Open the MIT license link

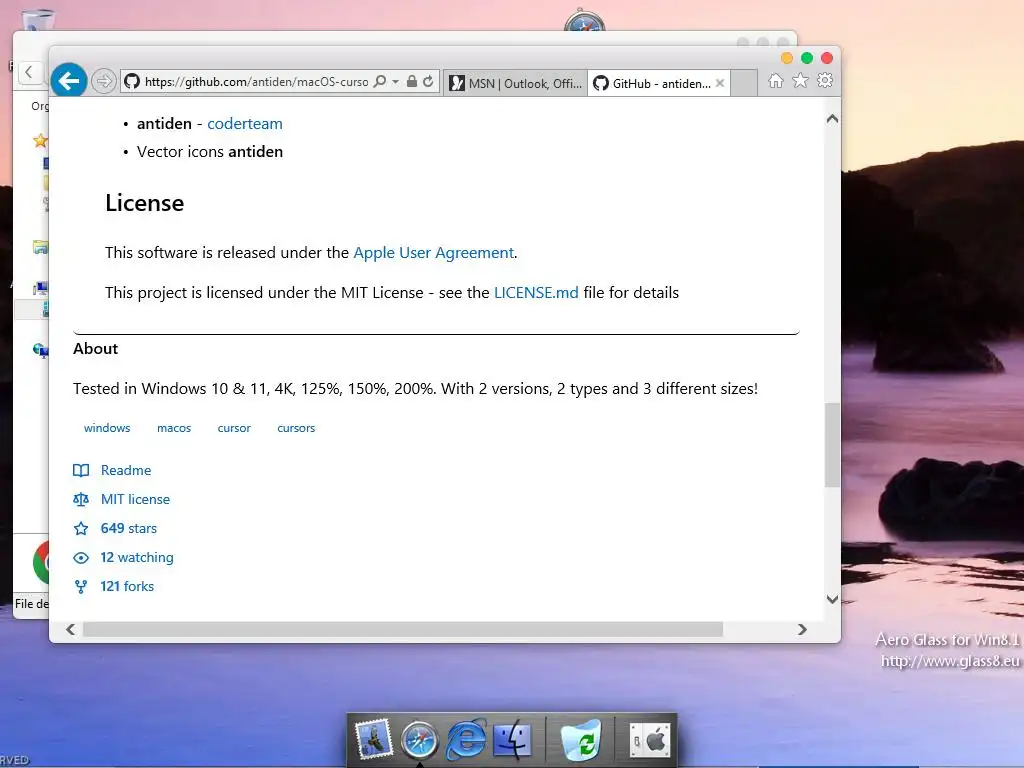coord(135,499)
